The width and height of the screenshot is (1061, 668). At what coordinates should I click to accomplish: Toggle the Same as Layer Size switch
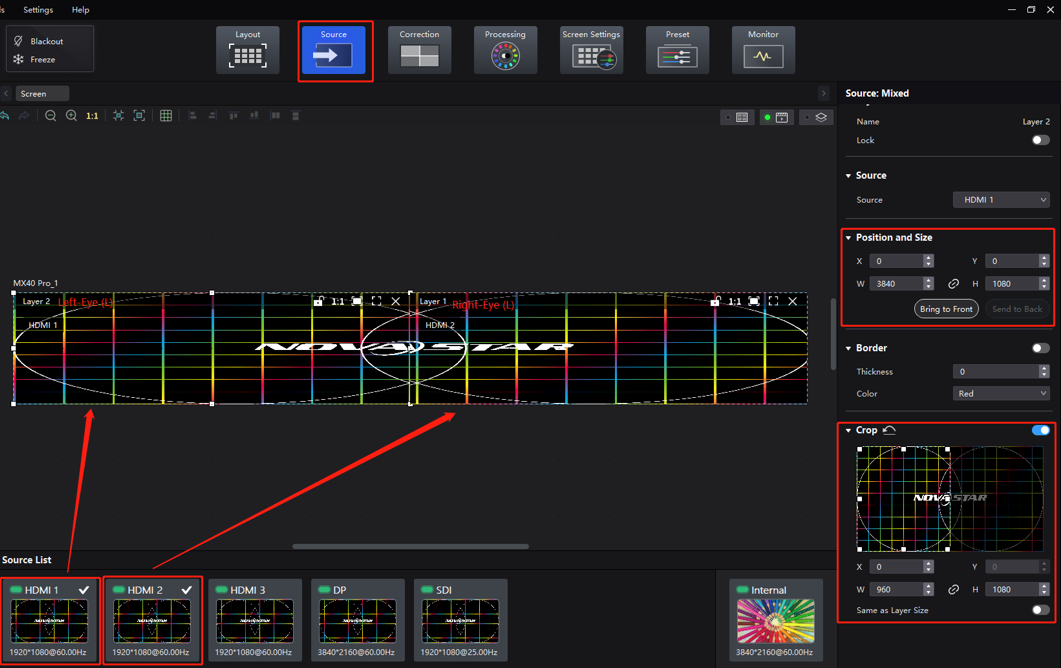pyautogui.click(x=1041, y=610)
